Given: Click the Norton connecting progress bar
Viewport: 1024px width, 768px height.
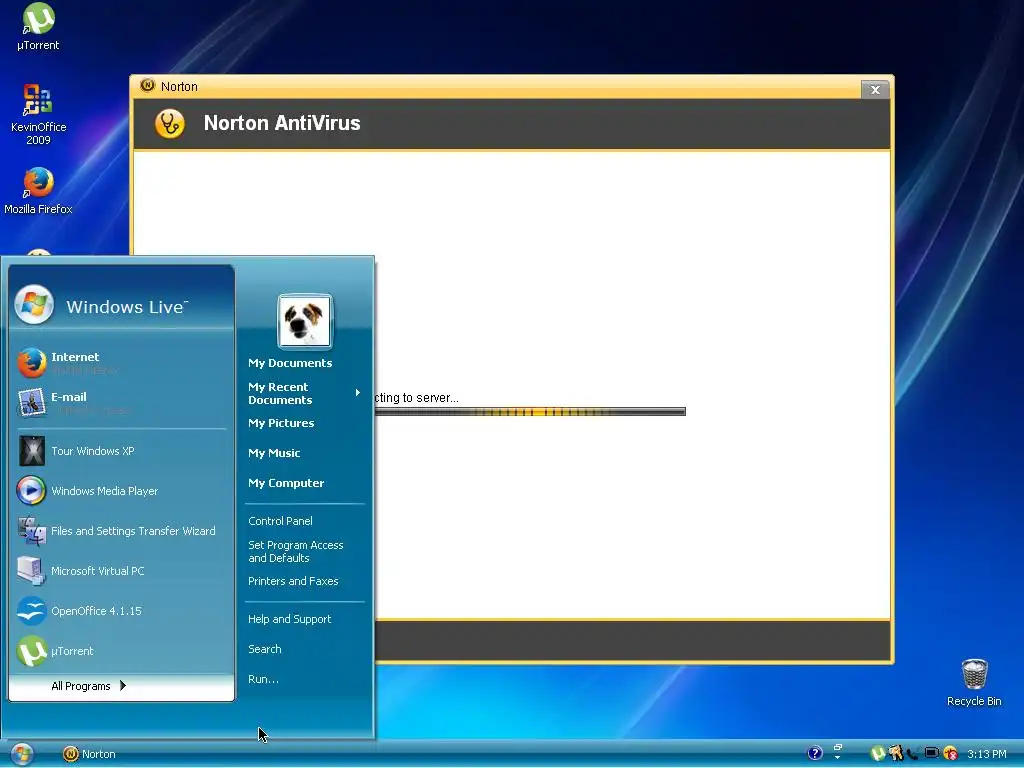Looking at the screenshot, I should point(530,412).
